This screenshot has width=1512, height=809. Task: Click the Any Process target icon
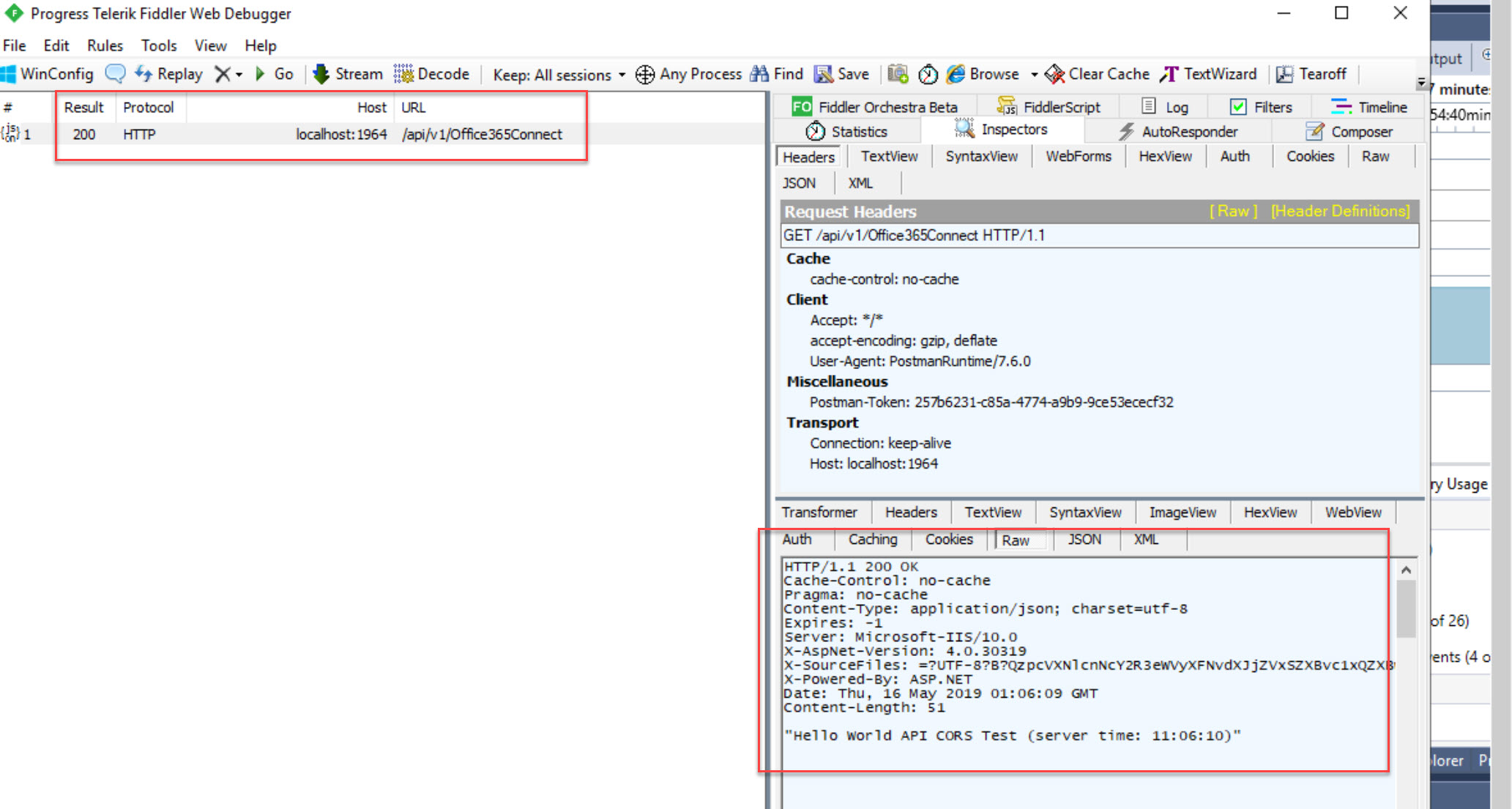click(644, 75)
